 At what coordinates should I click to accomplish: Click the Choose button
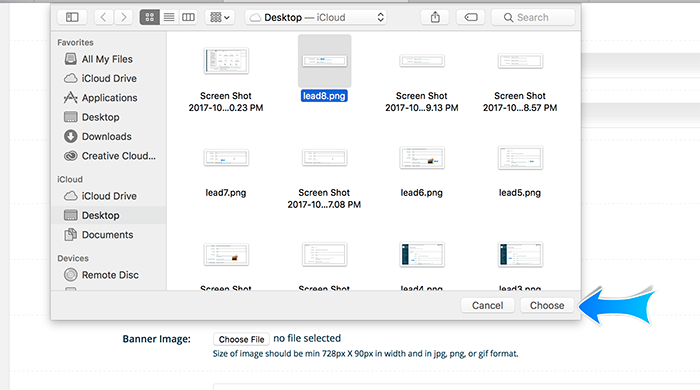point(547,305)
